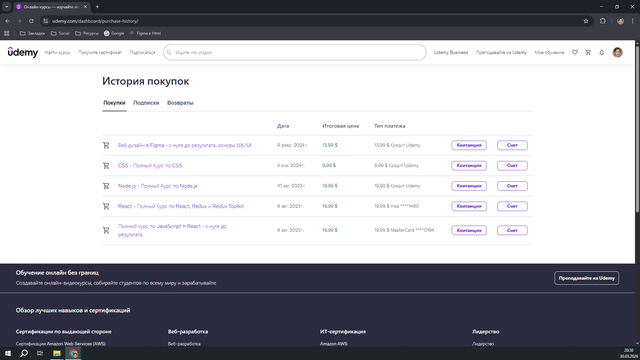640x360 pixels.
Task: Reload the page with the refresh icon
Action: tap(31, 21)
